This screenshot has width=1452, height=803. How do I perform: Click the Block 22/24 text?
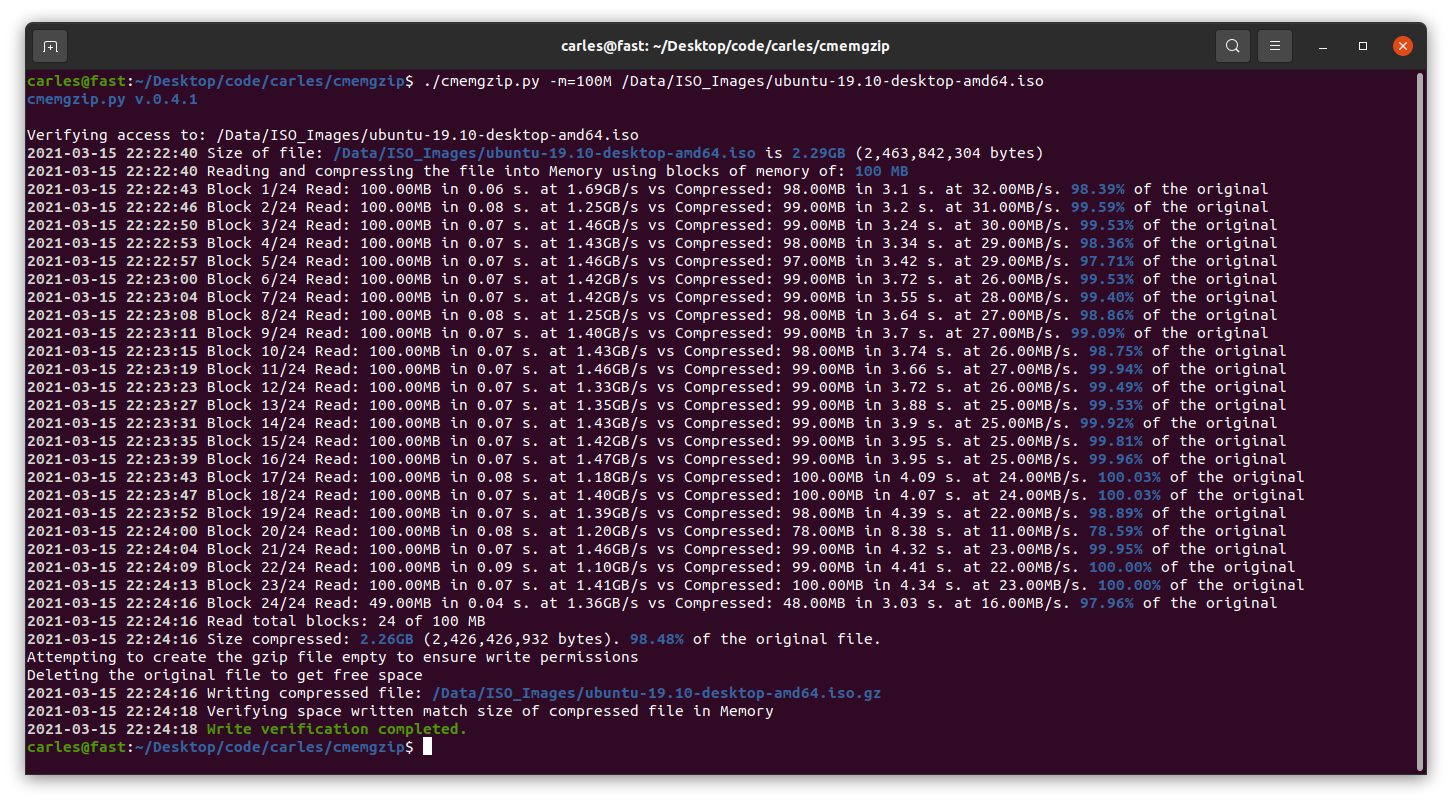[257, 567]
